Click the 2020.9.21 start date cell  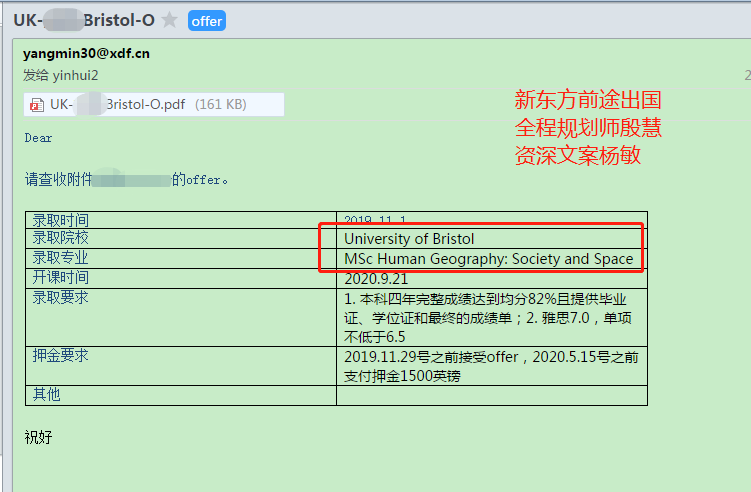click(x=492, y=278)
